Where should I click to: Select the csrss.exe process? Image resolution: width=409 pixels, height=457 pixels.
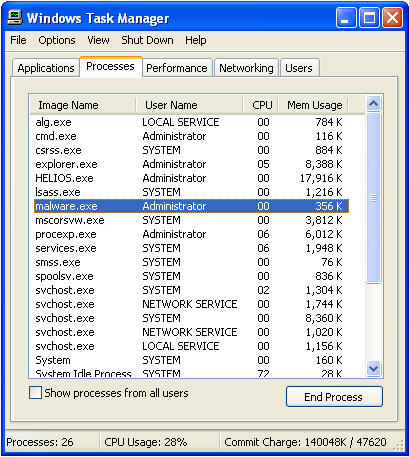pos(191,150)
